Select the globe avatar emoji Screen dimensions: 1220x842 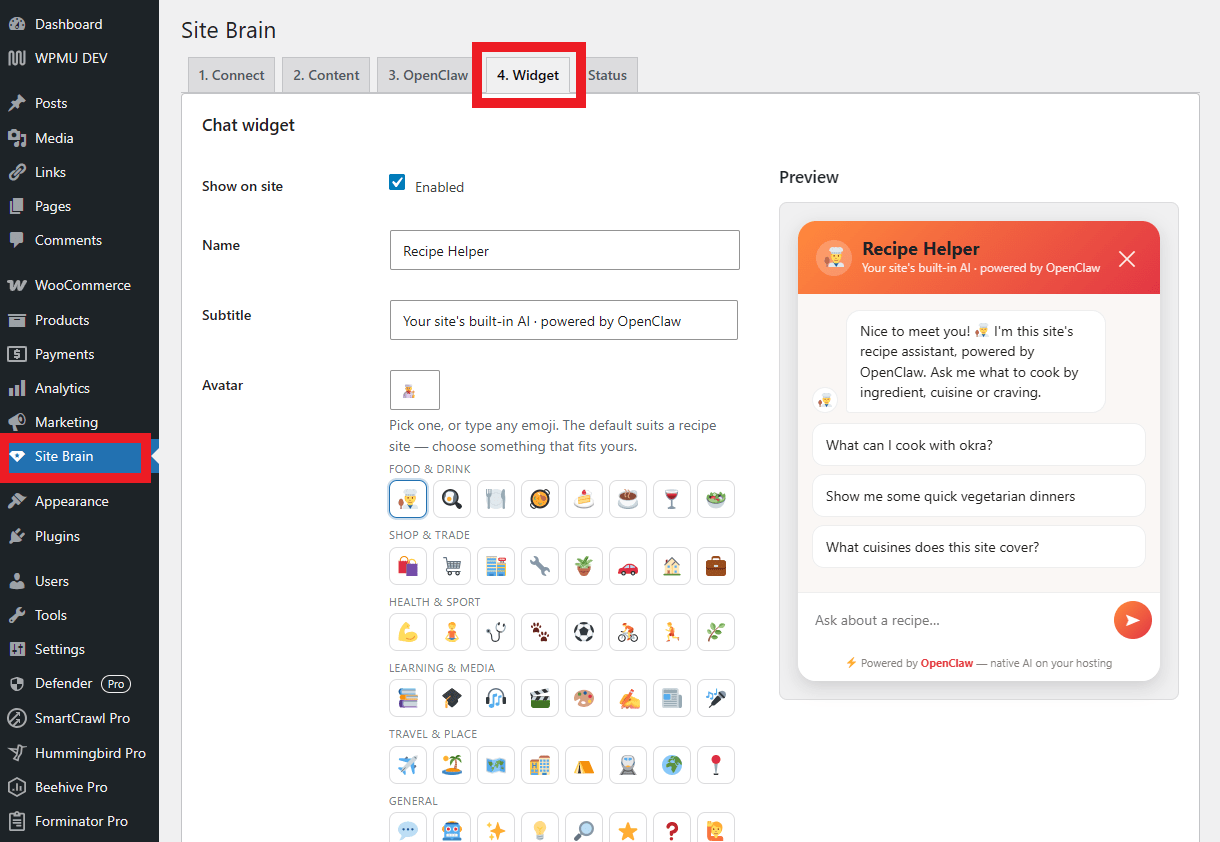672,765
